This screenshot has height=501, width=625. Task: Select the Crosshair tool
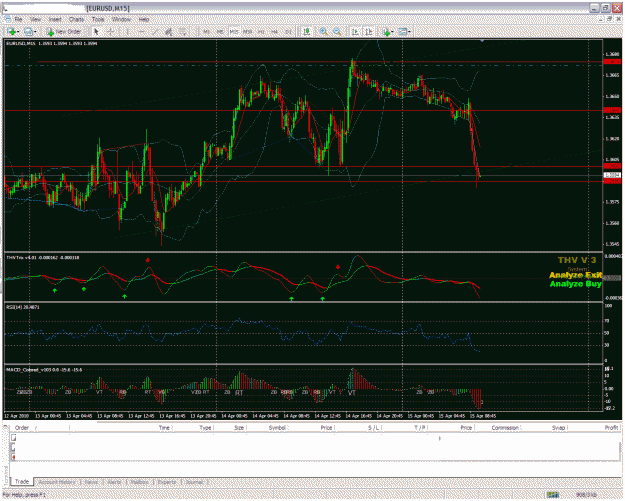[110, 31]
